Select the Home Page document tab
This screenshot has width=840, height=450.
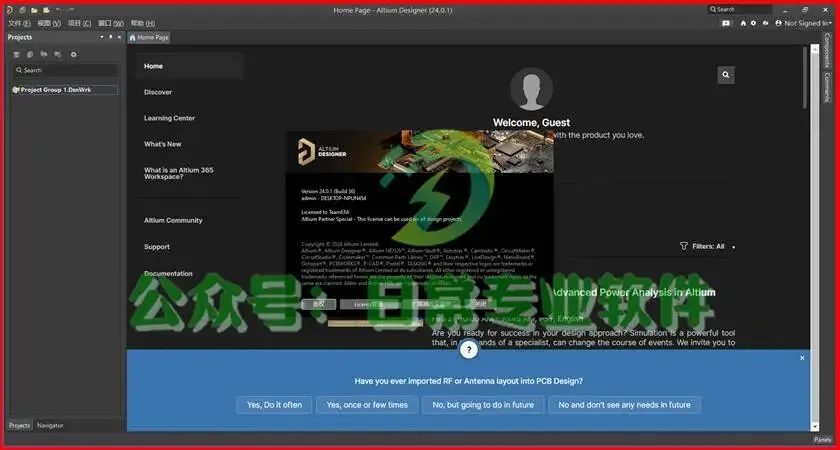pos(149,38)
